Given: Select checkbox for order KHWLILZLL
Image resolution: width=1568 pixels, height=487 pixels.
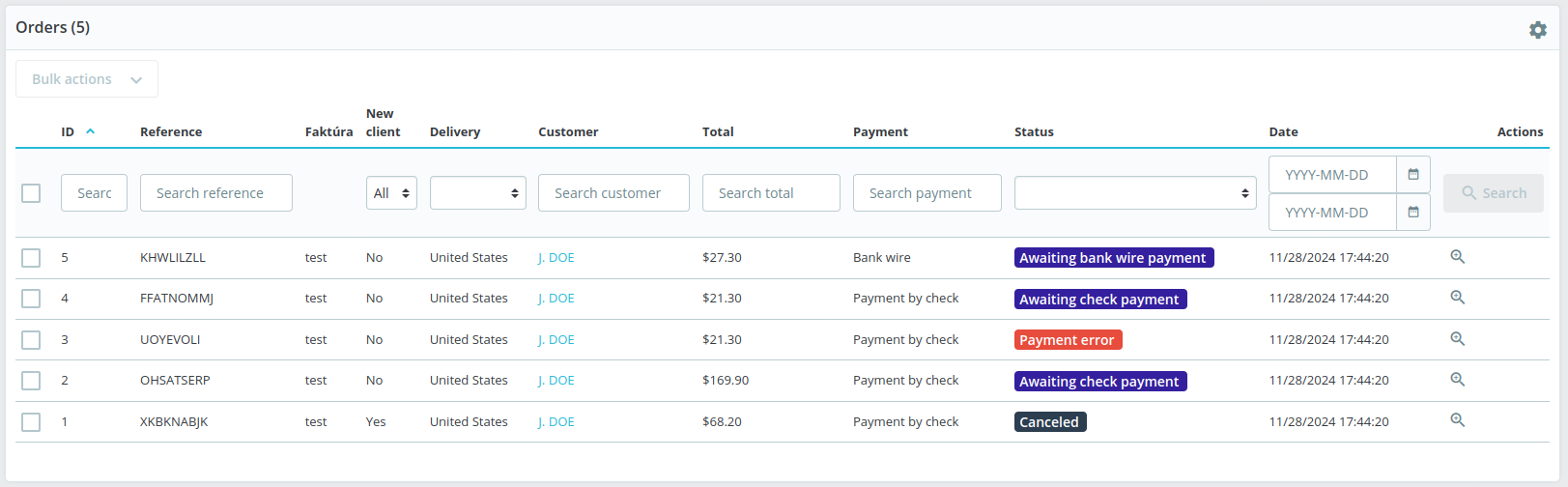Looking at the screenshot, I should pyautogui.click(x=31, y=258).
